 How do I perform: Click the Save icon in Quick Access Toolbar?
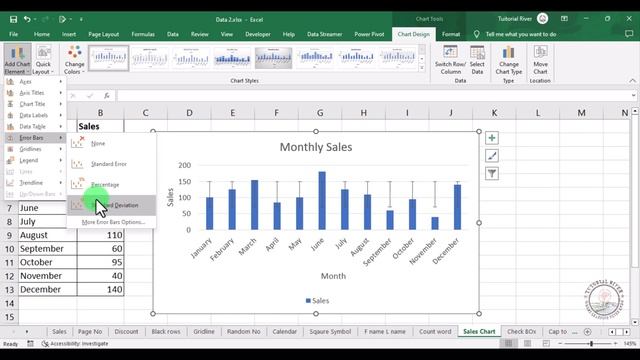click(13, 19)
